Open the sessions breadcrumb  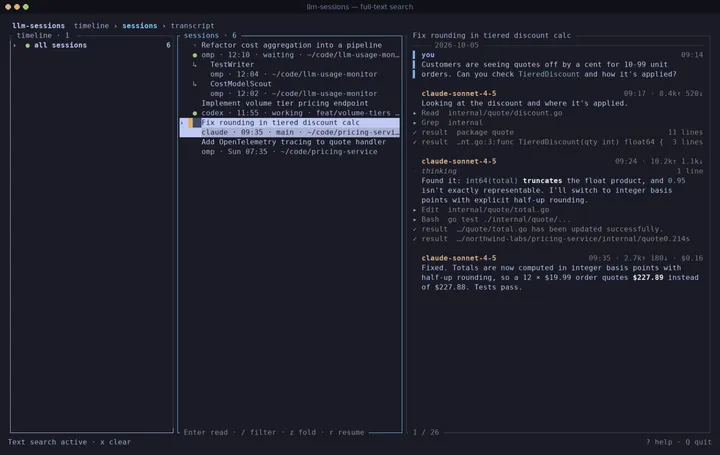[140, 26]
